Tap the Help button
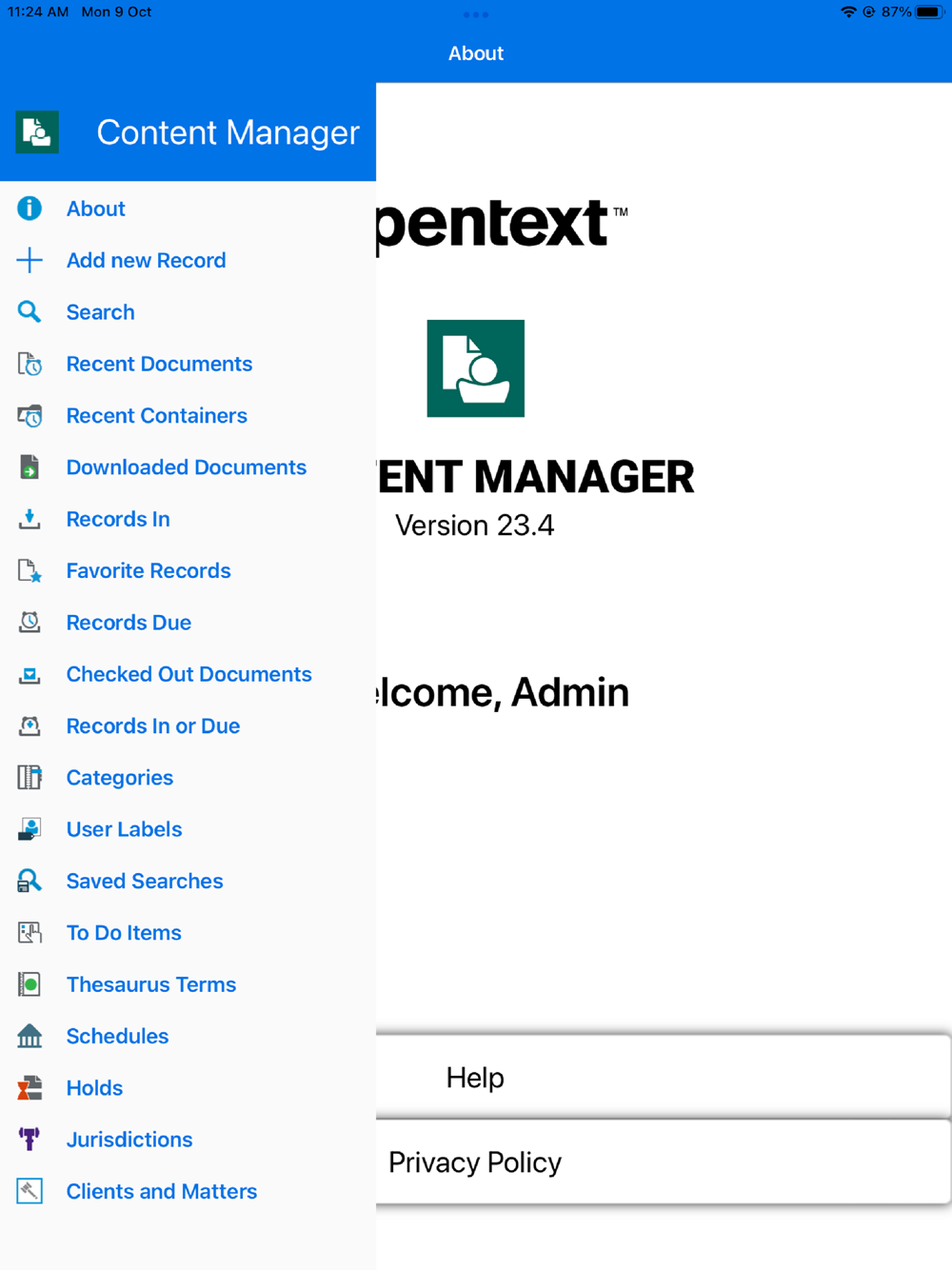The width and height of the screenshot is (952, 1270). tap(664, 1078)
